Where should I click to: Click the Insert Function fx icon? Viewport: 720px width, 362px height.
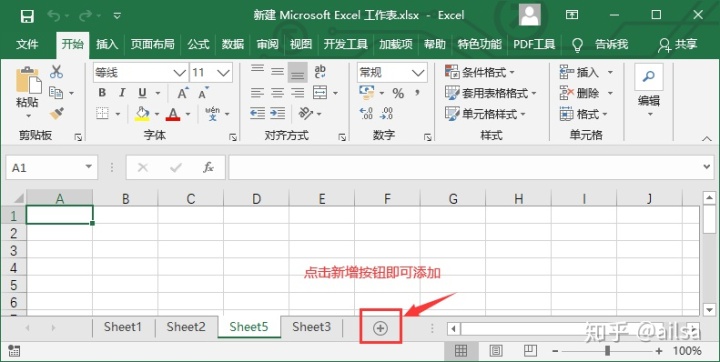coord(208,168)
